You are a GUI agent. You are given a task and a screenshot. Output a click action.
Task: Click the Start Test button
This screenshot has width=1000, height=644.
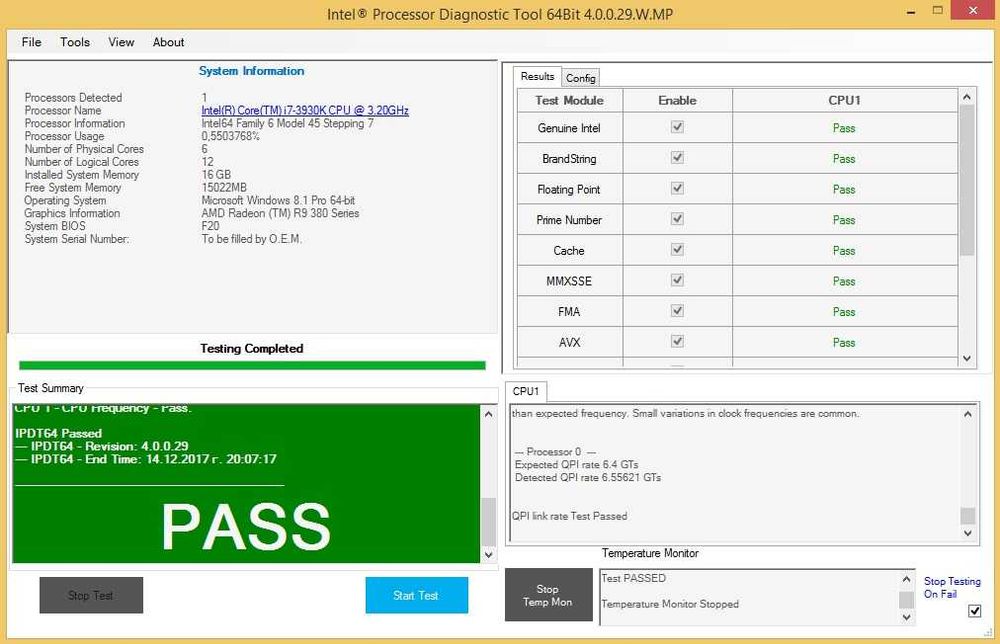(x=416, y=595)
